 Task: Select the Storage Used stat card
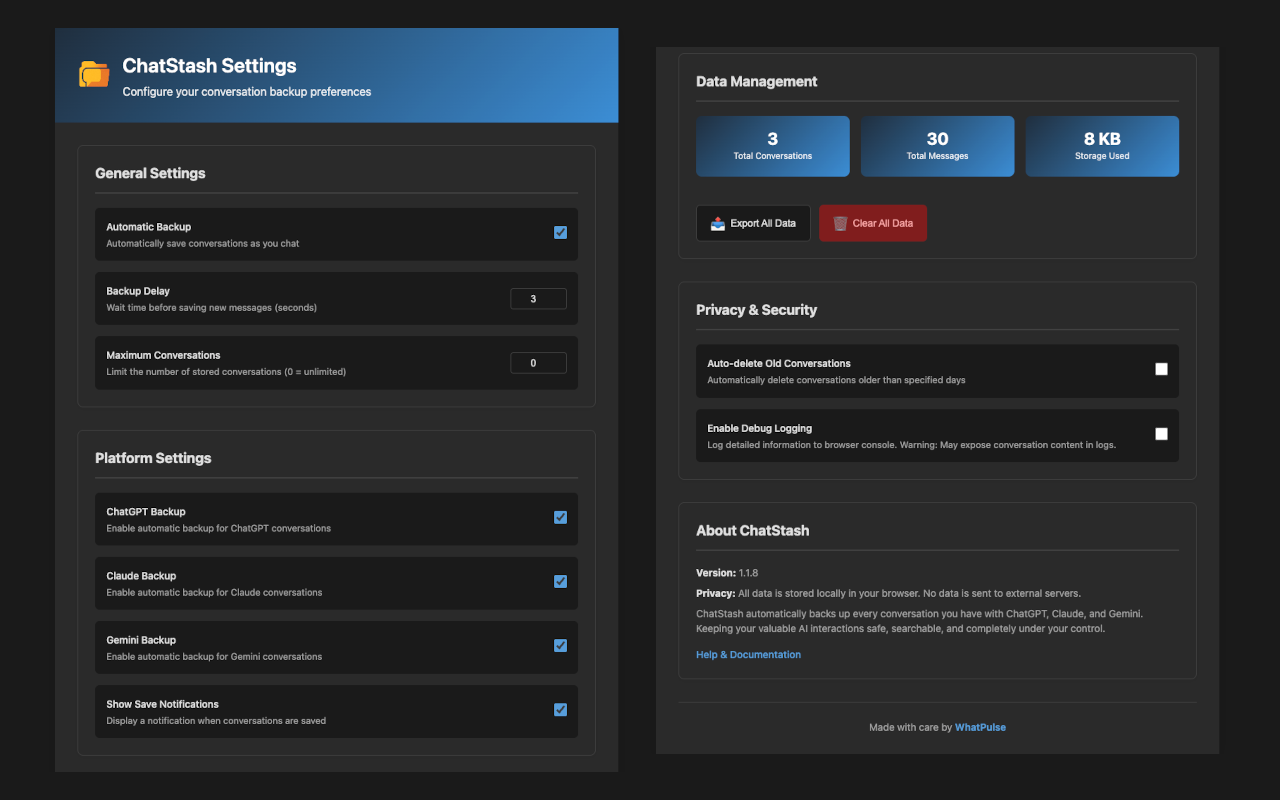pyautogui.click(x=1102, y=146)
